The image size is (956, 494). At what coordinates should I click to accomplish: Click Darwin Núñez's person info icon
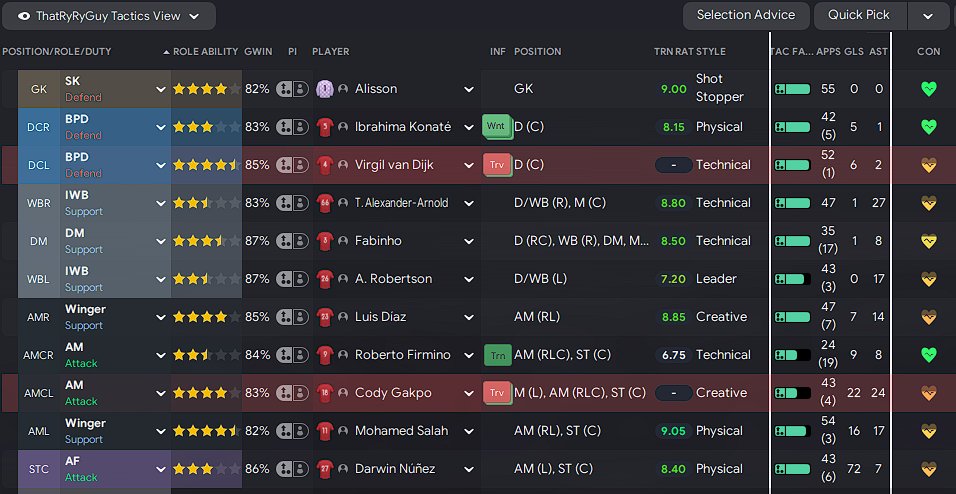tap(343, 469)
